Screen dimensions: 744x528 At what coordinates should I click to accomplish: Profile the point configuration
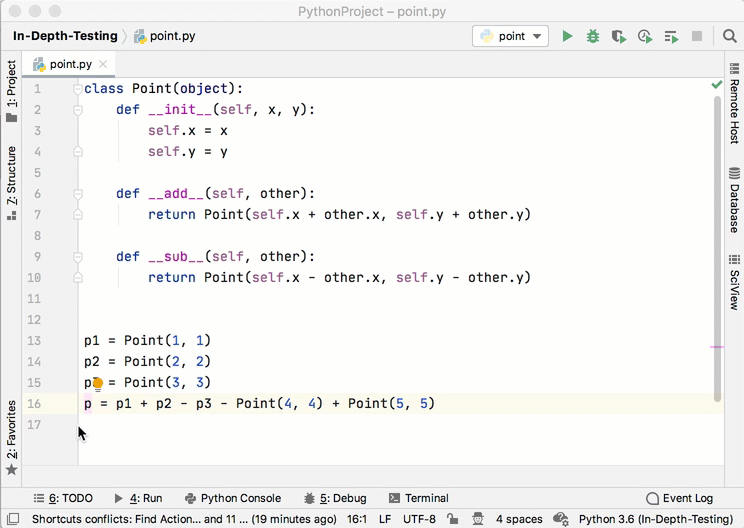[645, 36]
